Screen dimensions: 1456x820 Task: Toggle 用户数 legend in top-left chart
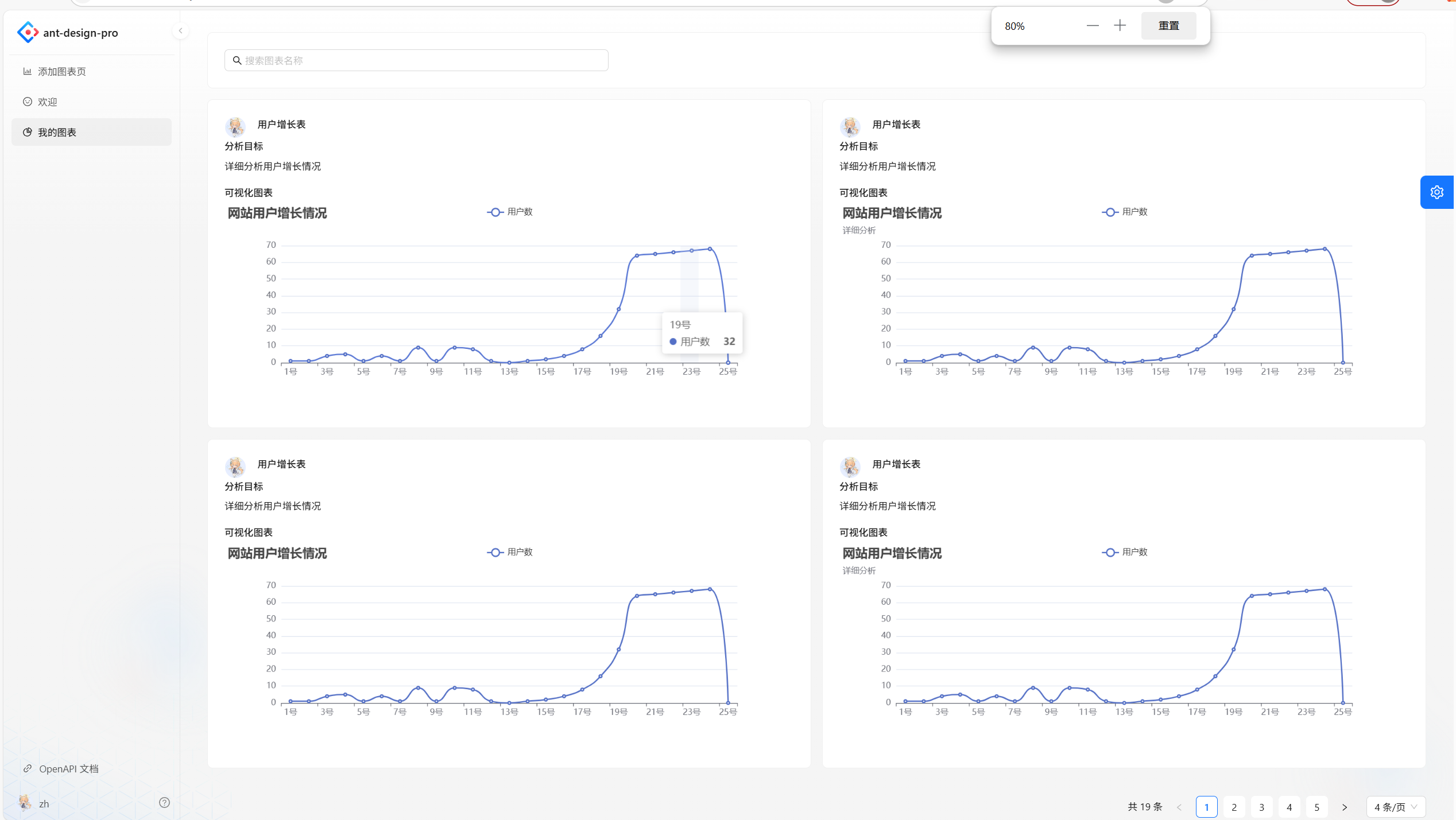(510, 212)
